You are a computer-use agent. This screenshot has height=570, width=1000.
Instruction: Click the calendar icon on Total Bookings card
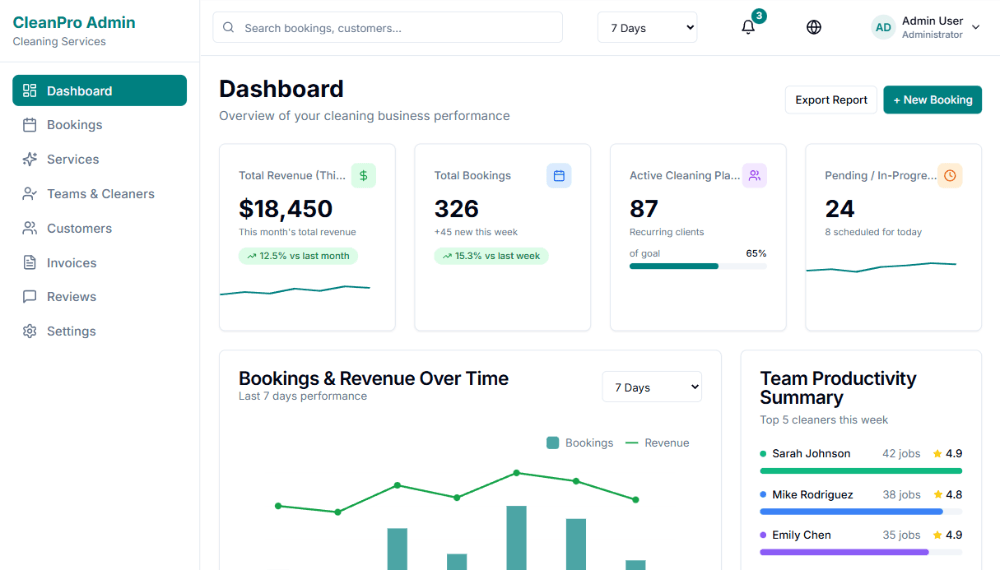click(x=559, y=175)
